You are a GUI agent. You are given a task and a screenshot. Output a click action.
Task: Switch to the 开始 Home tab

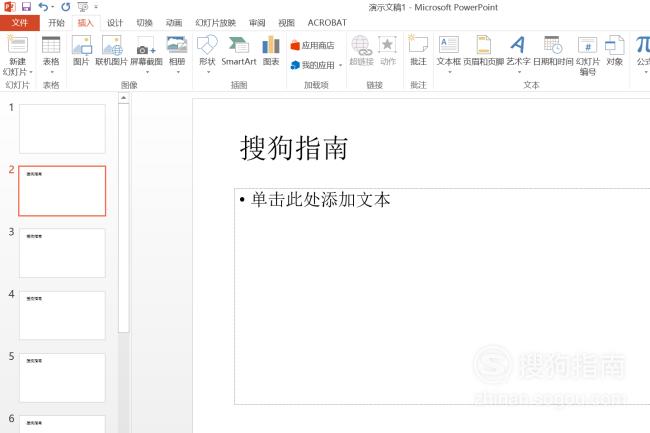(56, 23)
